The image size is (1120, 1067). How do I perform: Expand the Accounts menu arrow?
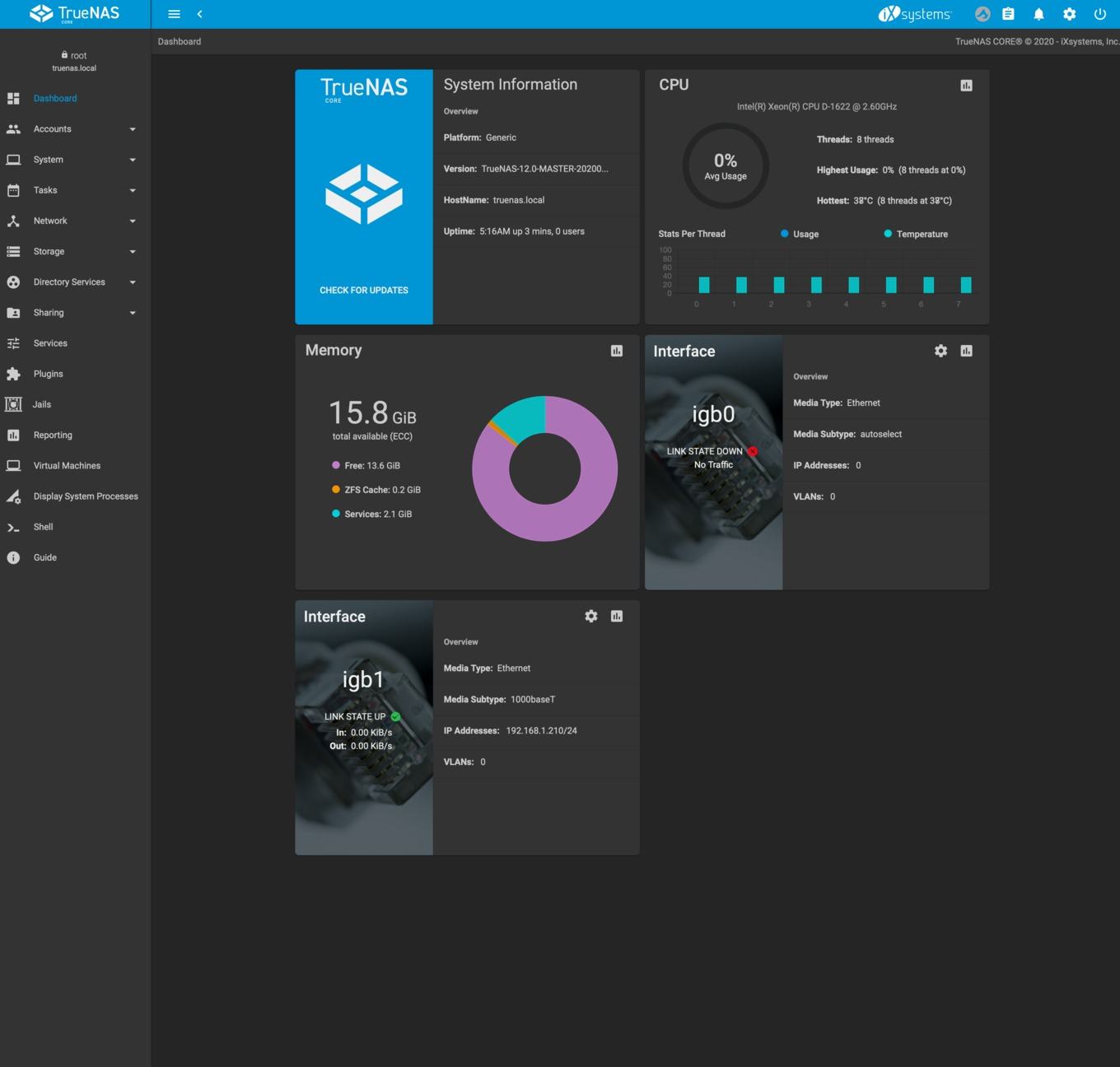(133, 129)
